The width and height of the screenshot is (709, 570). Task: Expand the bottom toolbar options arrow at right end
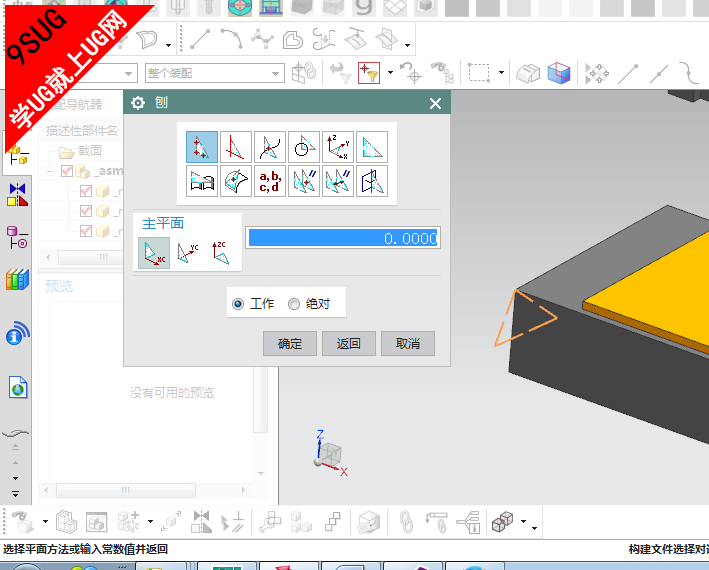[x=534, y=528]
